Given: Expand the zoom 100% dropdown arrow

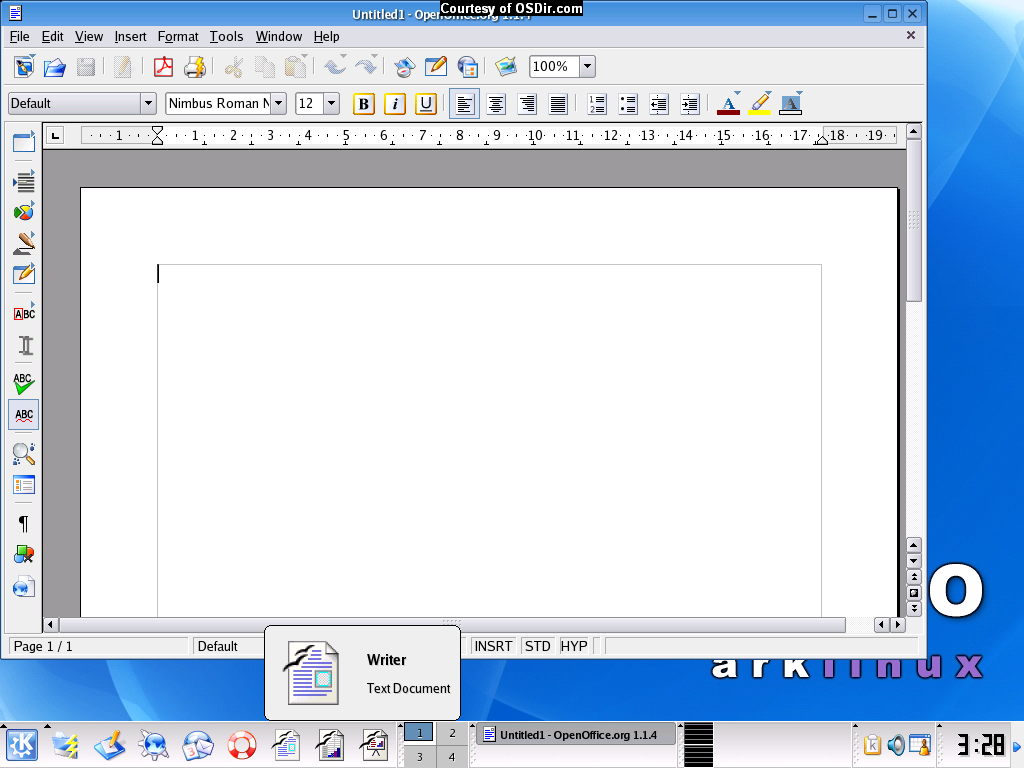Looking at the screenshot, I should 587,66.
